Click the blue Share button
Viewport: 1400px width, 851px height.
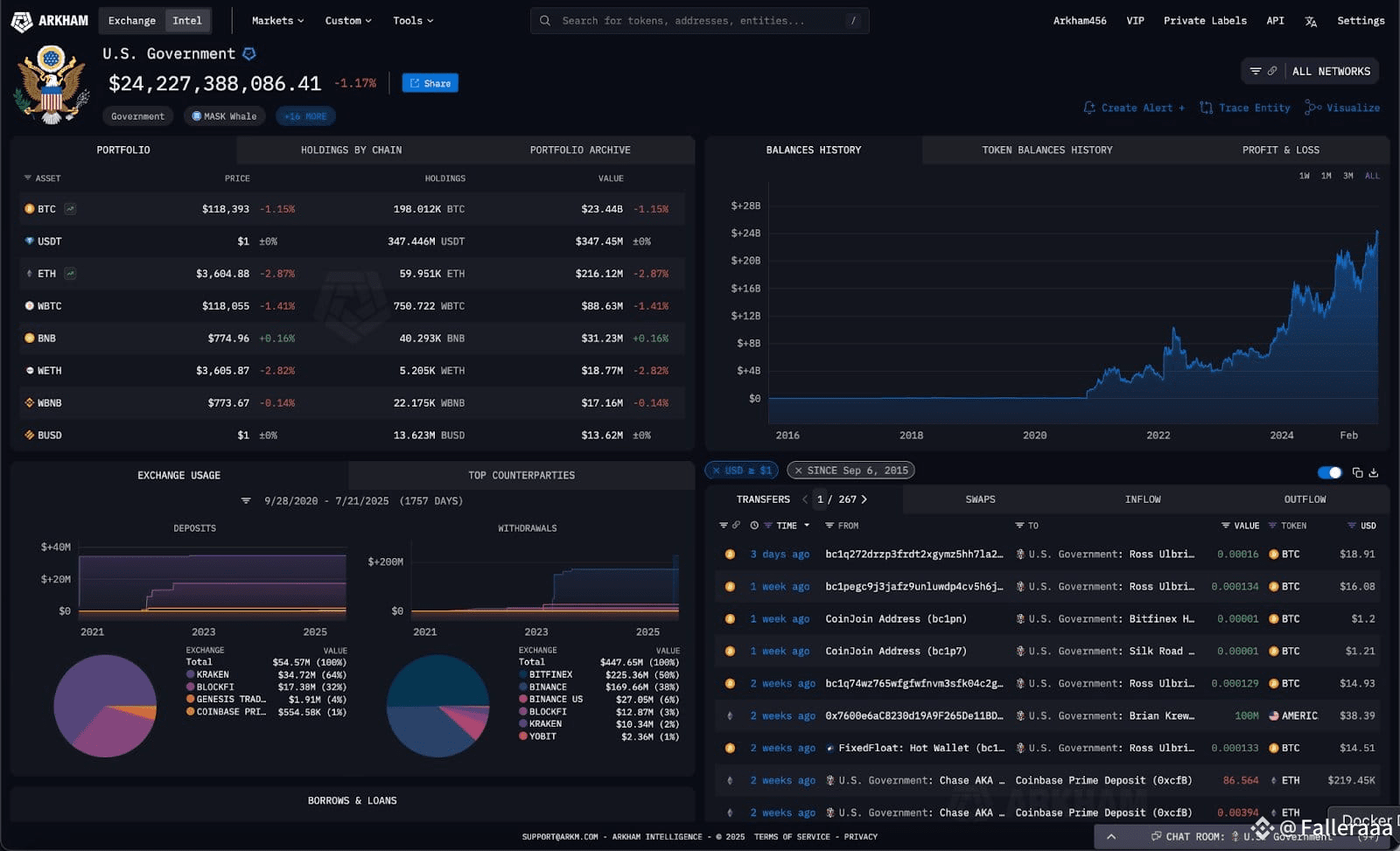[430, 83]
